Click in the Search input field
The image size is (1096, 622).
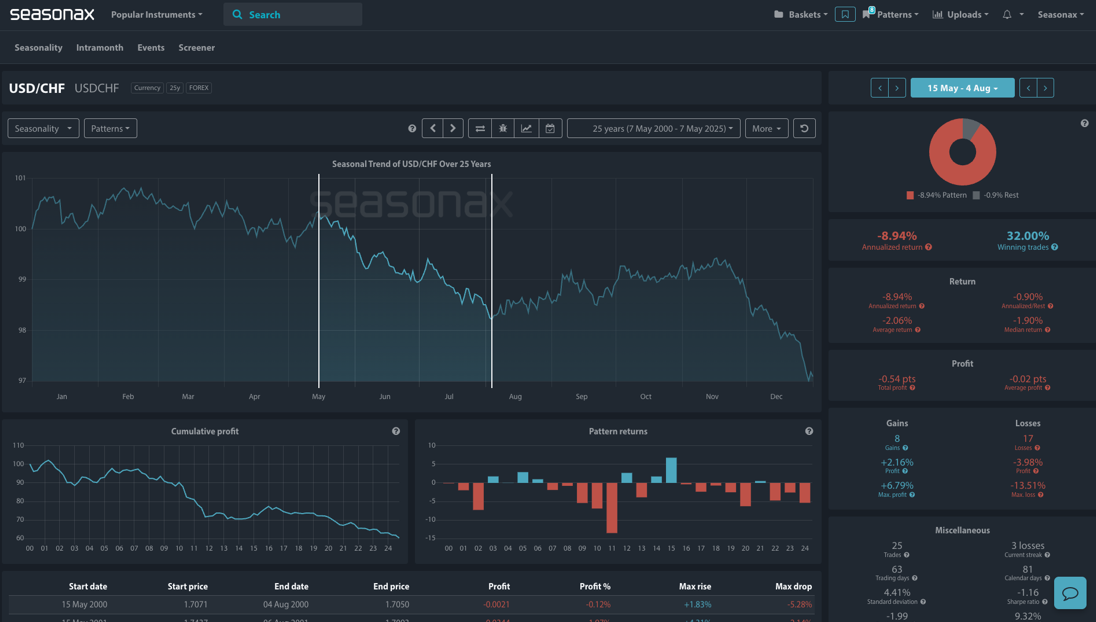pyautogui.click(x=293, y=15)
